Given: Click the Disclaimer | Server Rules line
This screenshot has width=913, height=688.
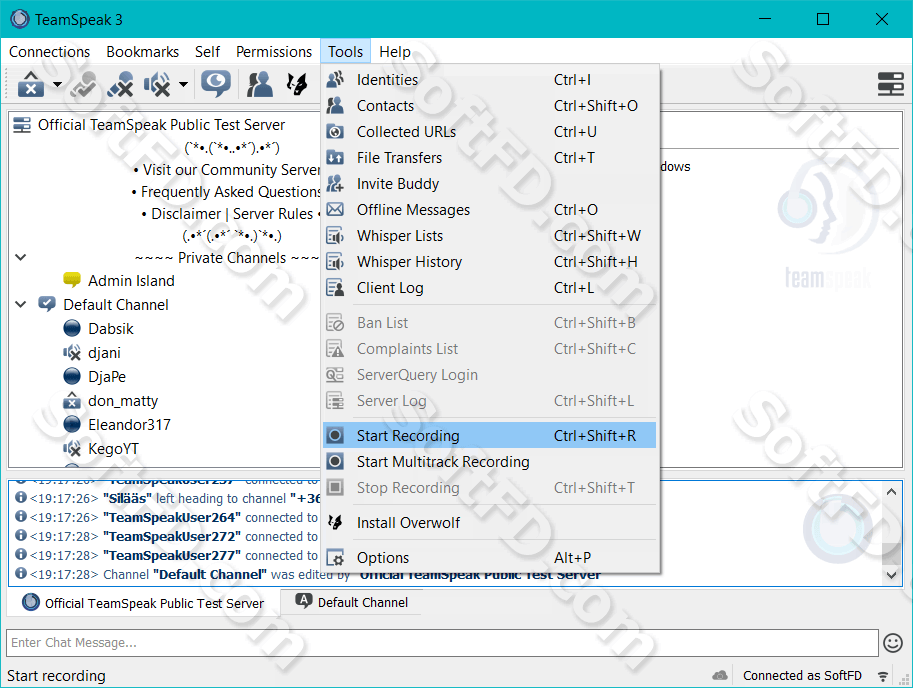Looking at the screenshot, I should pos(232,214).
